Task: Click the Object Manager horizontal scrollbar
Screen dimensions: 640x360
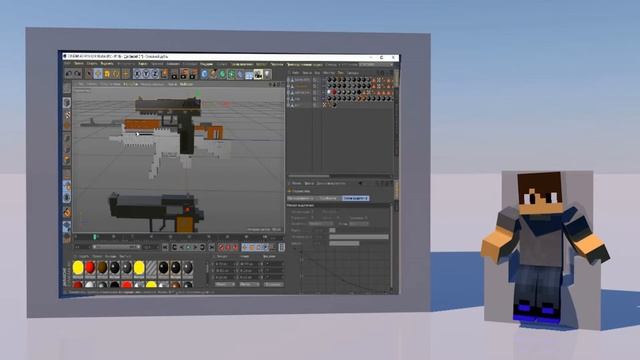Action: [308, 176]
